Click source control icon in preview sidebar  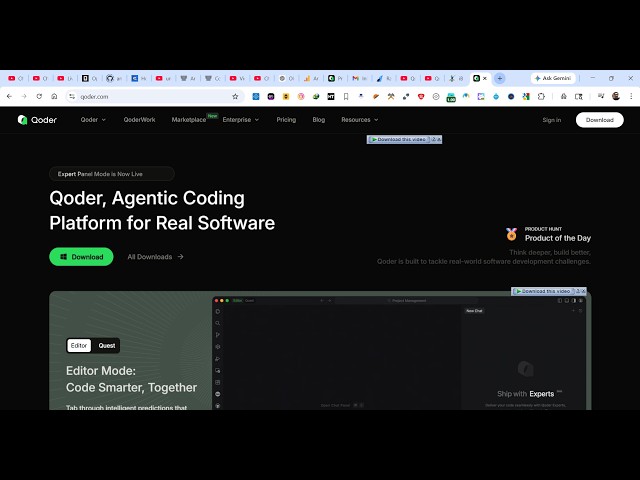[x=218, y=335]
